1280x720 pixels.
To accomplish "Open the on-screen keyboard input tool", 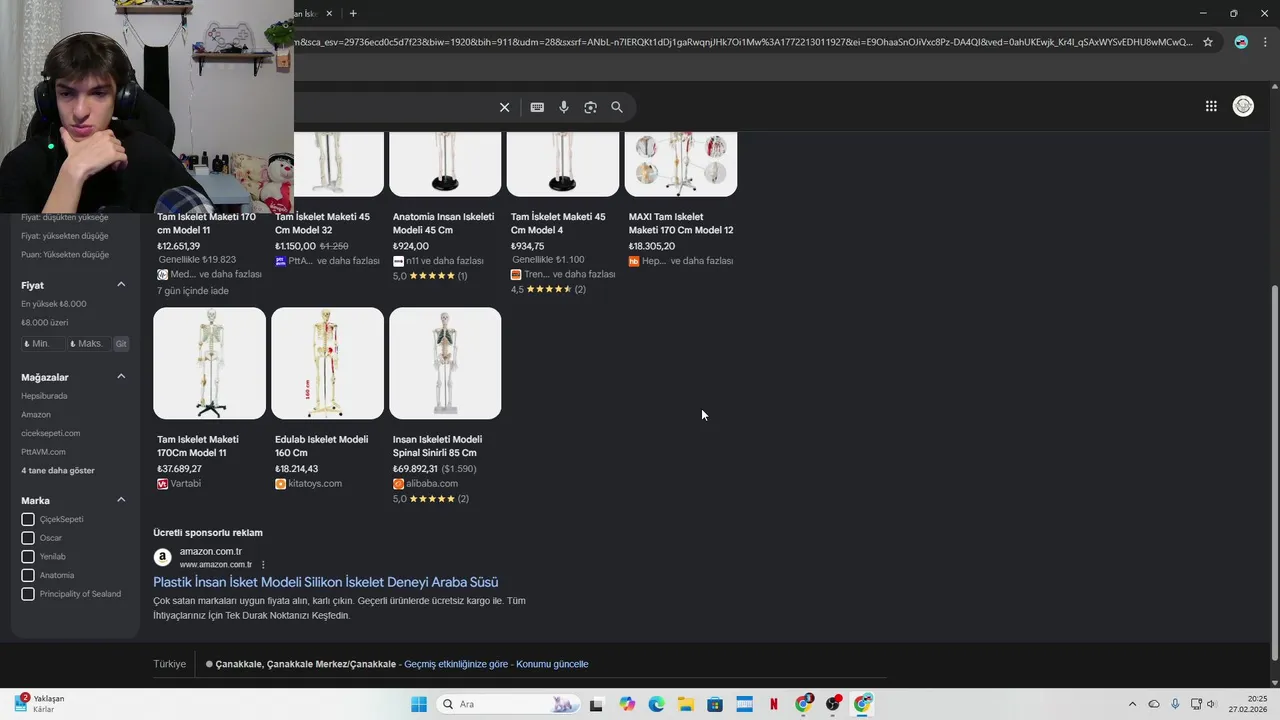I will click(x=537, y=107).
